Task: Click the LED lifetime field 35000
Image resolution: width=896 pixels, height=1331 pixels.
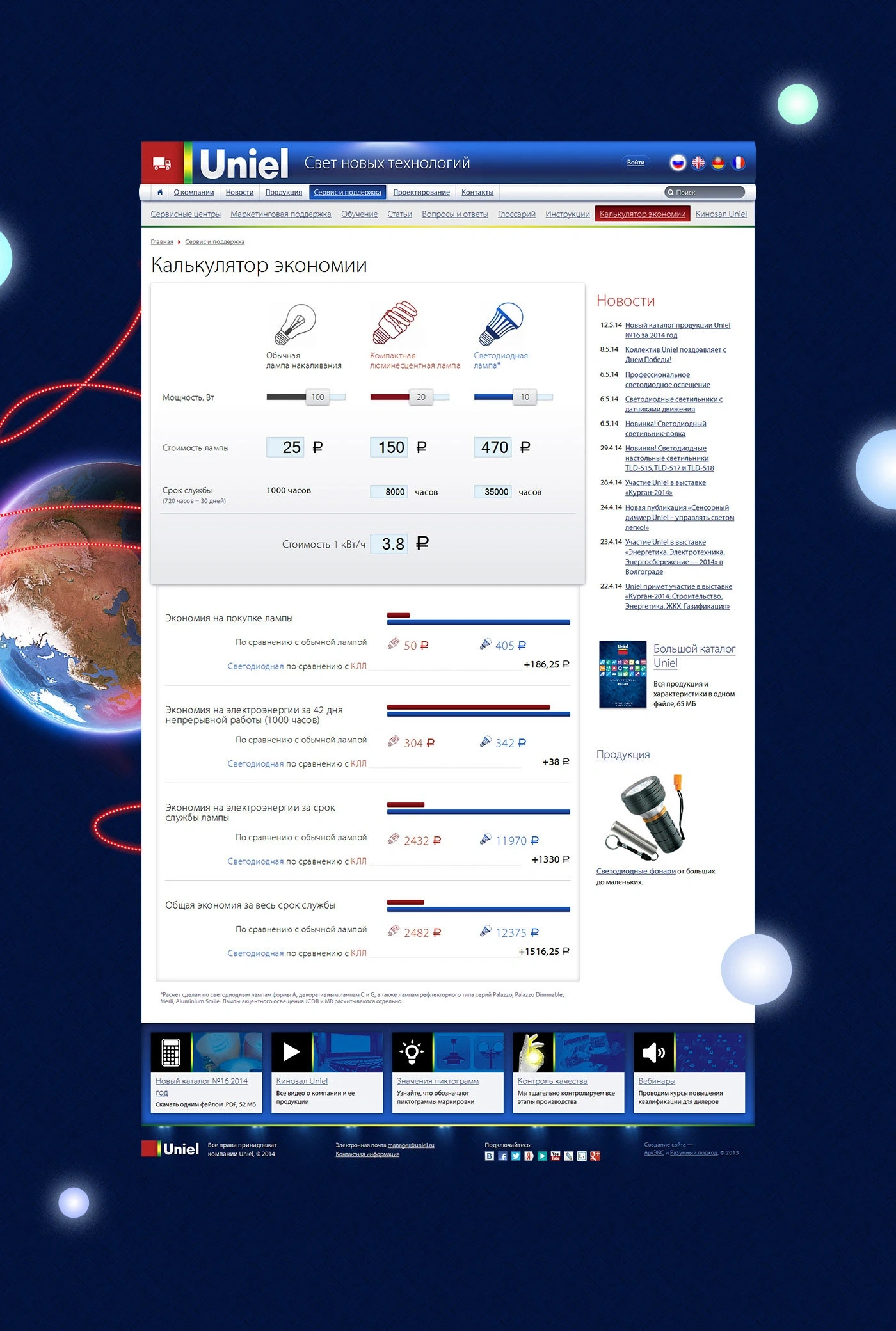Action: [x=493, y=491]
